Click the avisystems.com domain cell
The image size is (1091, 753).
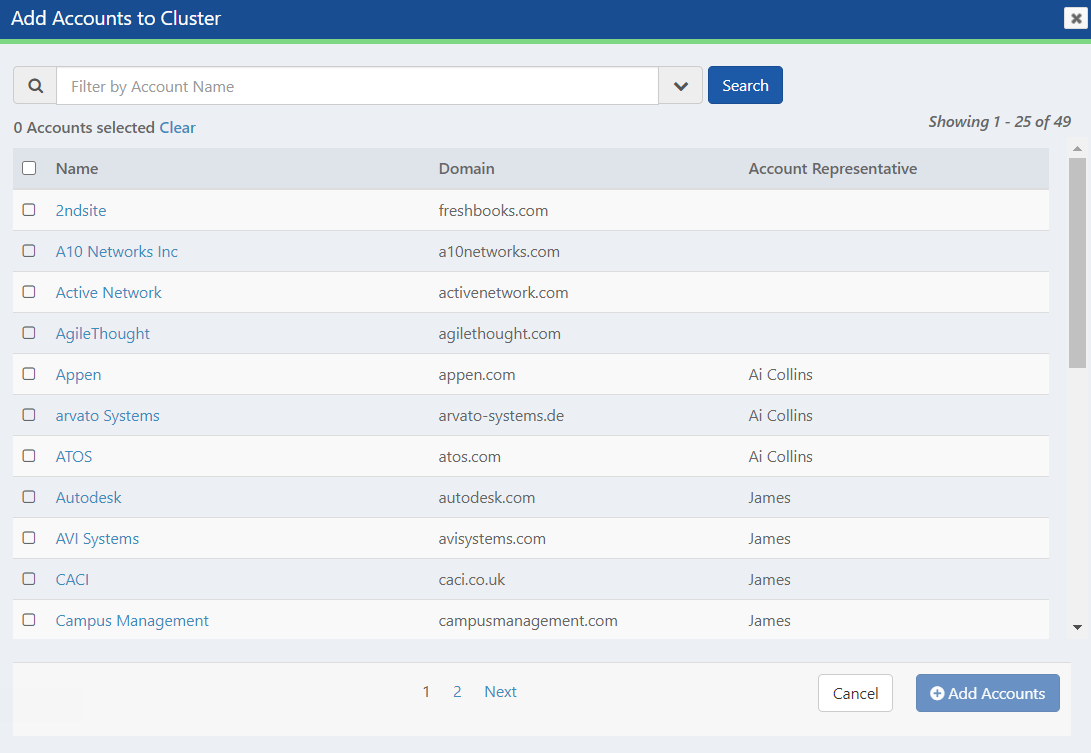tap(492, 539)
